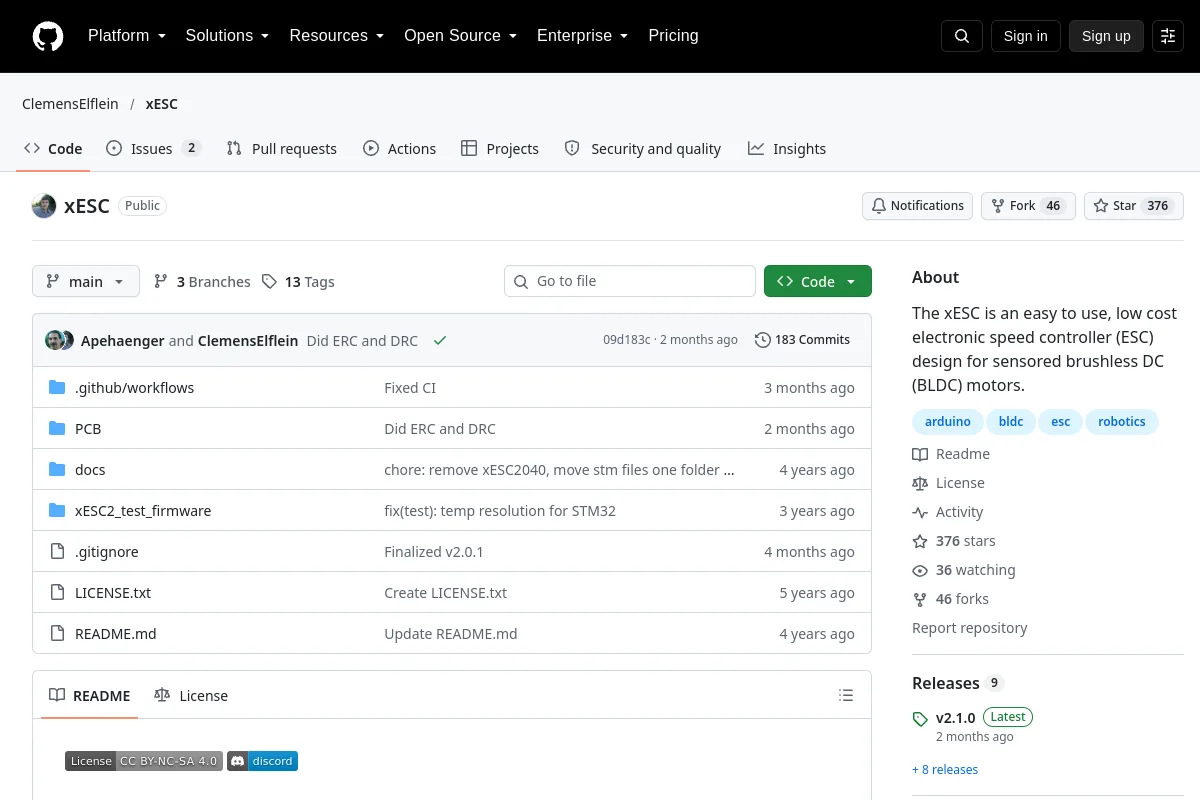Screen dimensions: 1200x800
Task: Fork the repository
Action: [1028, 206]
